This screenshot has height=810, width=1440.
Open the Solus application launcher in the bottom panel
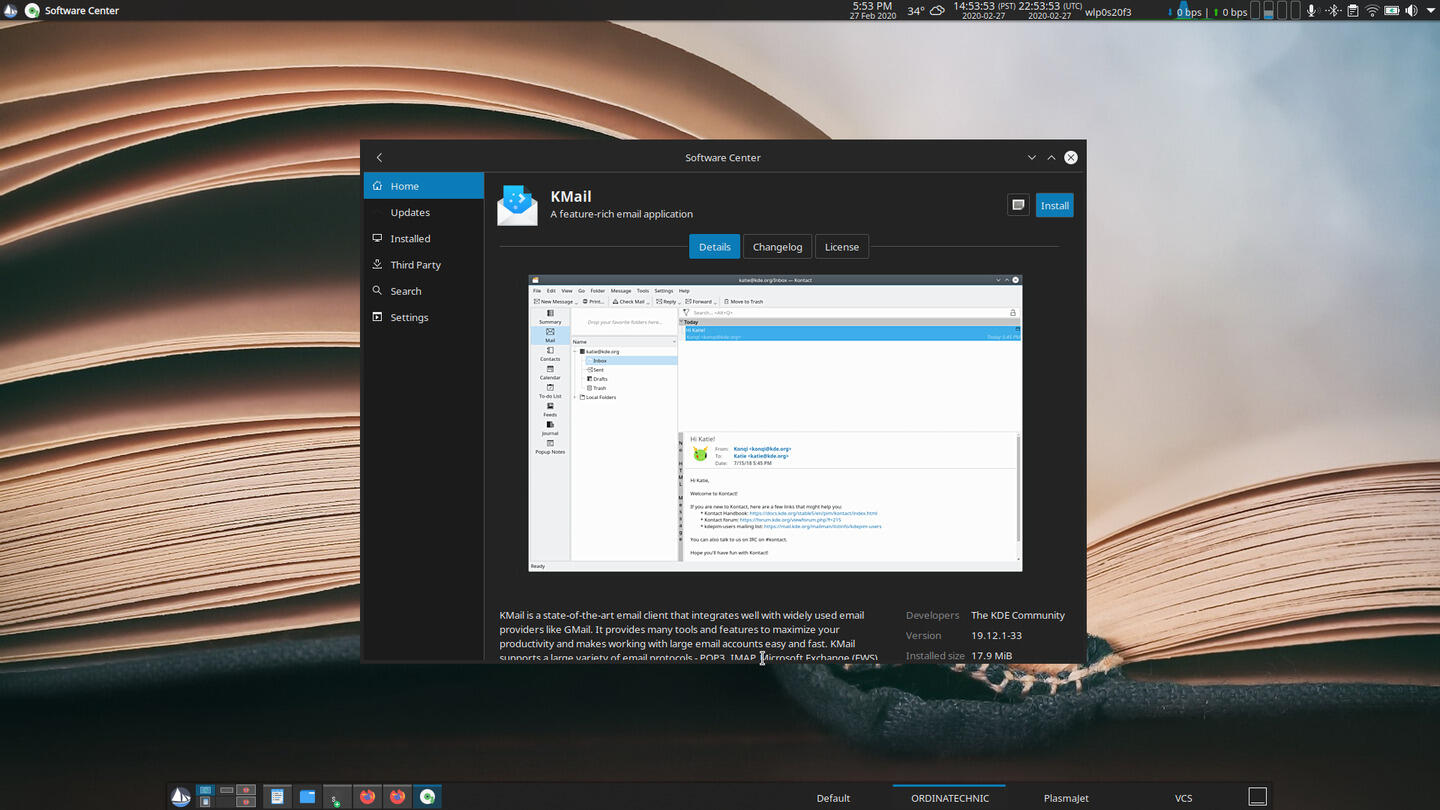coord(181,796)
